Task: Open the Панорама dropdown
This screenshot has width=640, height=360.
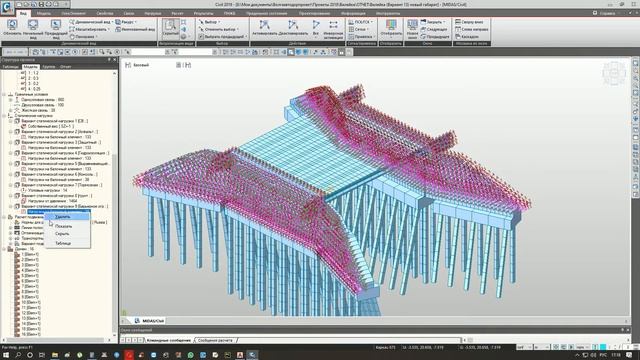Action: click(84, 37)
